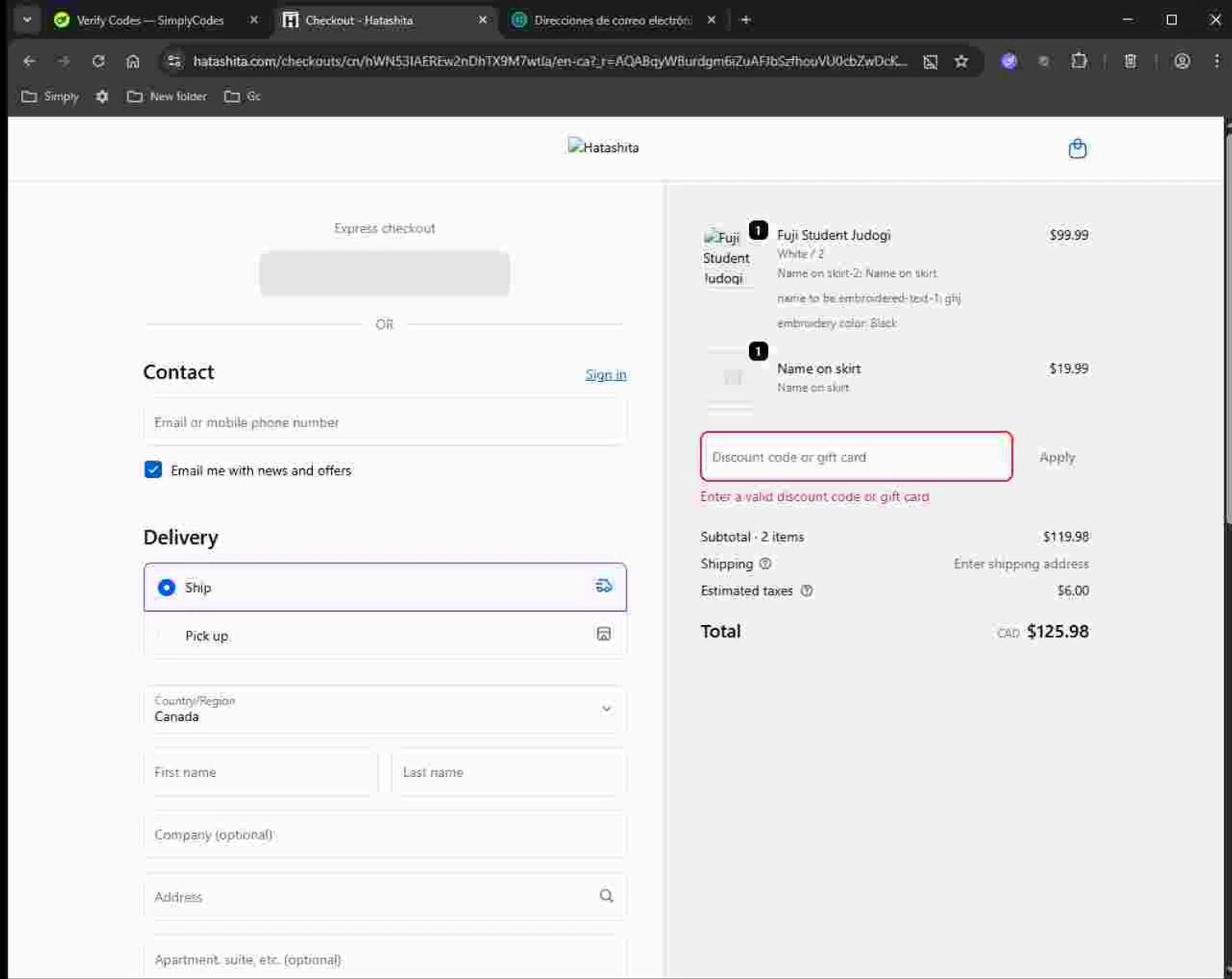Close the Verify Codes tab
Image resolution: width=1232 pixels, height=979 pixels.
(x=254, y=20)
